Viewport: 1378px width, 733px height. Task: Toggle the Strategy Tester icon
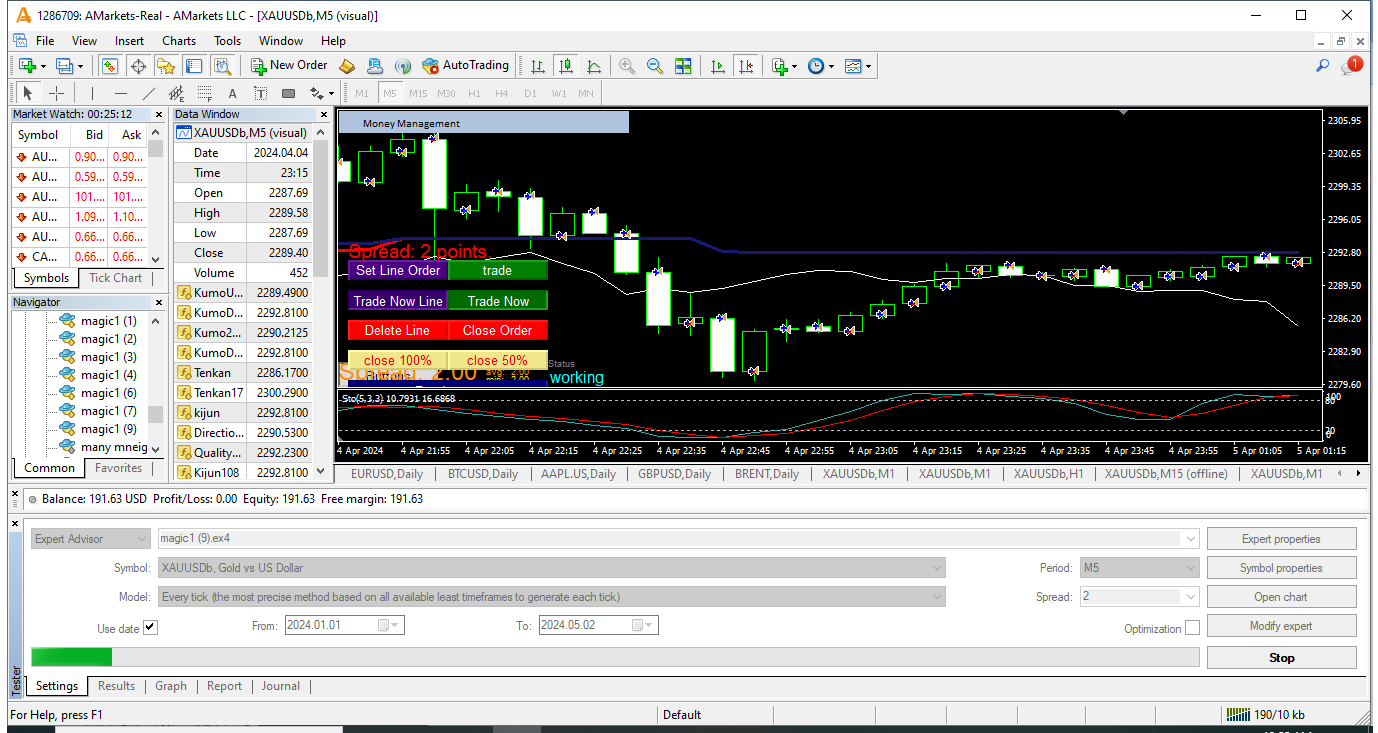coord(222,66)
